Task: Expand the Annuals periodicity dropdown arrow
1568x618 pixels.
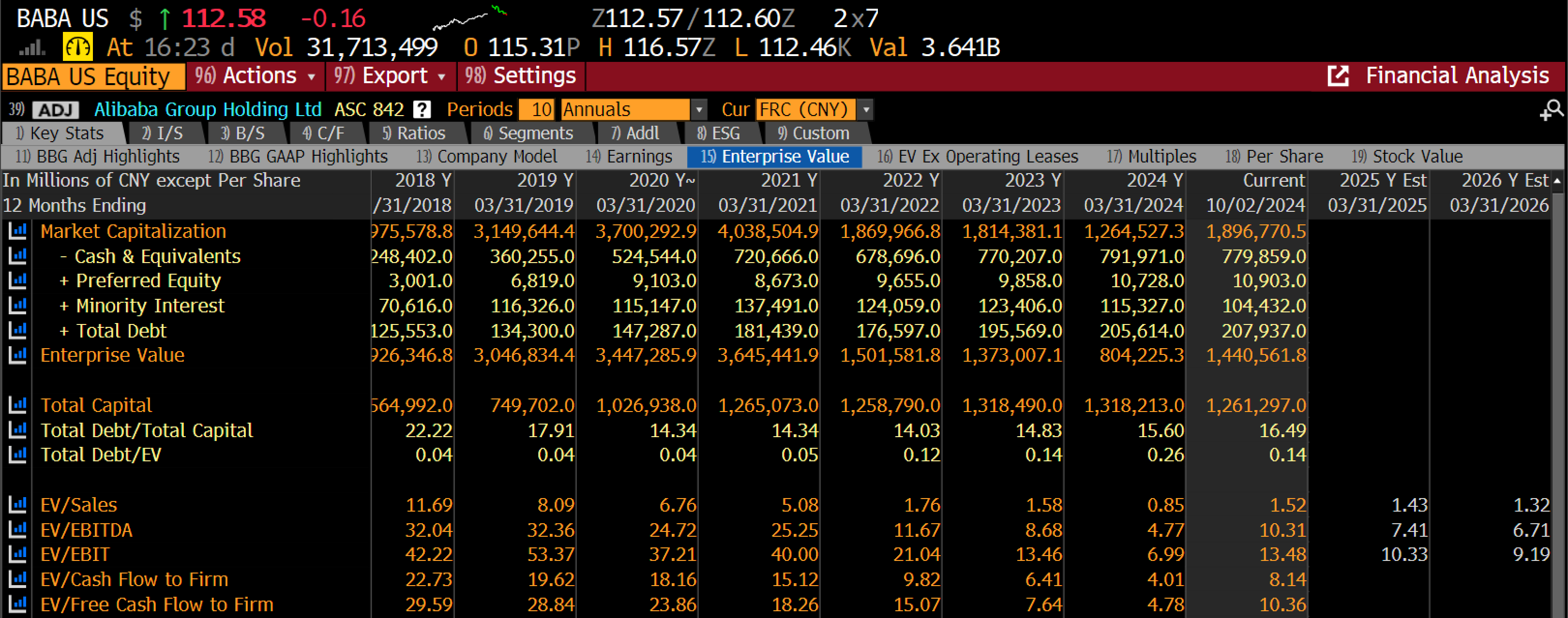Action: [699, 110]
